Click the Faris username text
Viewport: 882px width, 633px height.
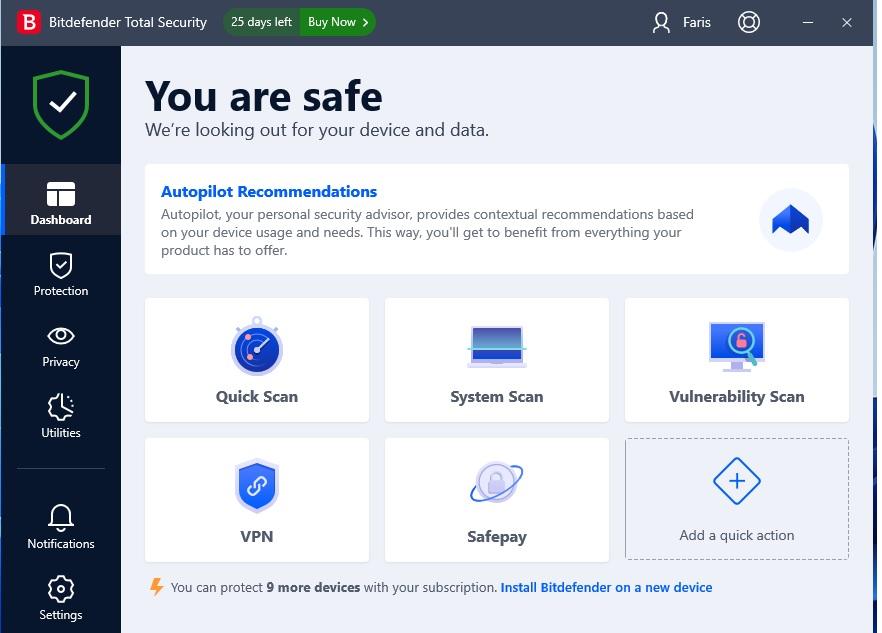pyautogui.click(x=697, y=23)
